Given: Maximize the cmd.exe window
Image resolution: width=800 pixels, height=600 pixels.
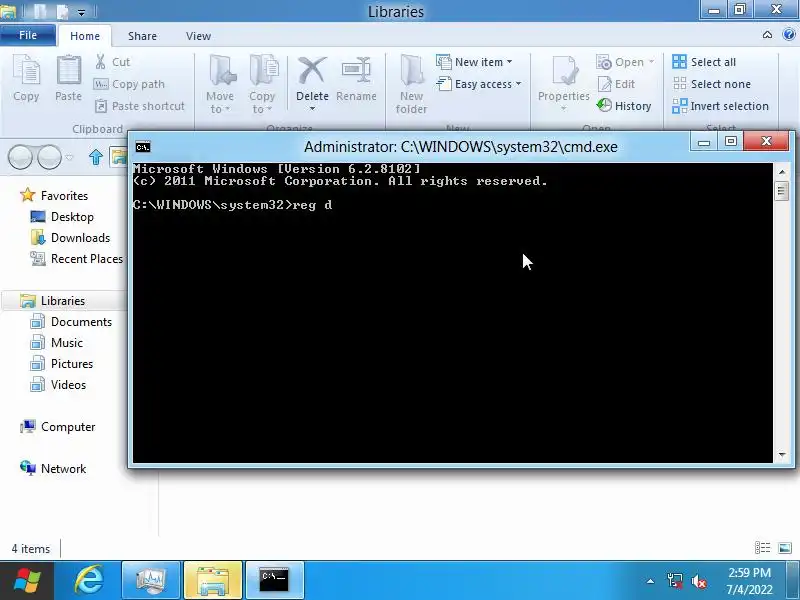Looking at the screenshot, I should tap(731, 141).
